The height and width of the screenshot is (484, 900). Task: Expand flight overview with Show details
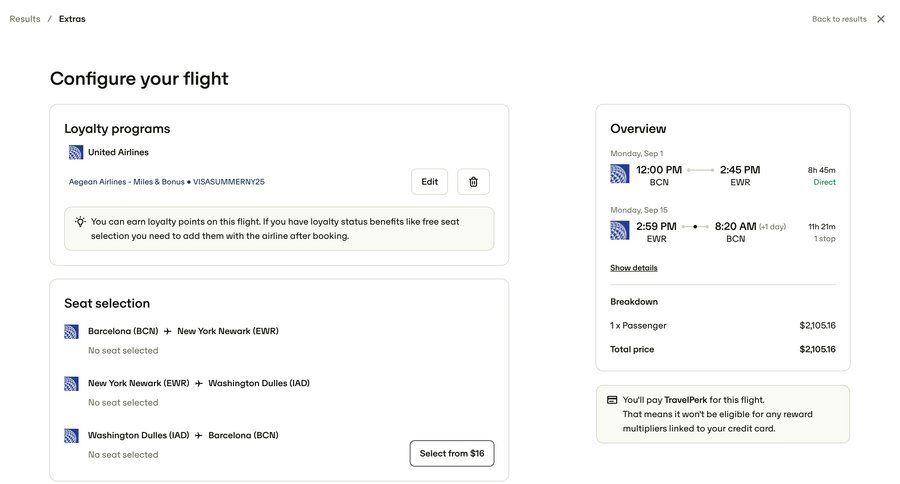click(x=634, y=268)
